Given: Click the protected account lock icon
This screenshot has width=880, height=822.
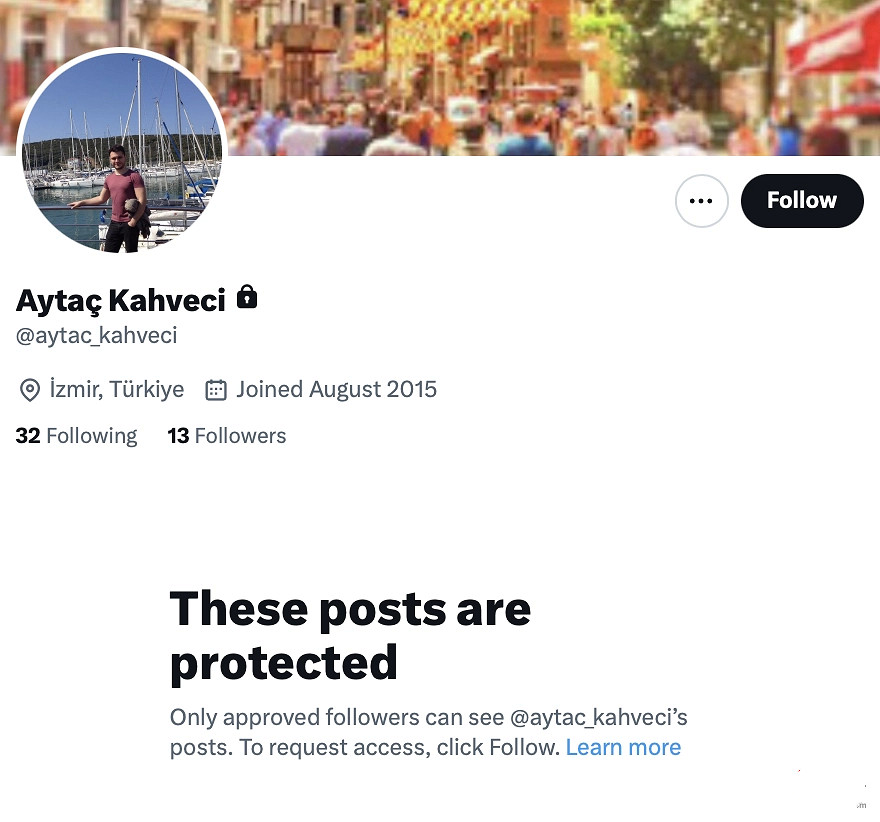Looking at the screenshot, I should (247, 297).
